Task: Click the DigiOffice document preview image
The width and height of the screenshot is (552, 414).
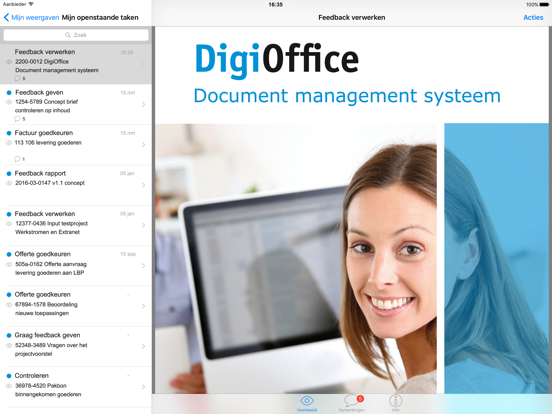Action: tap(352, 210)
